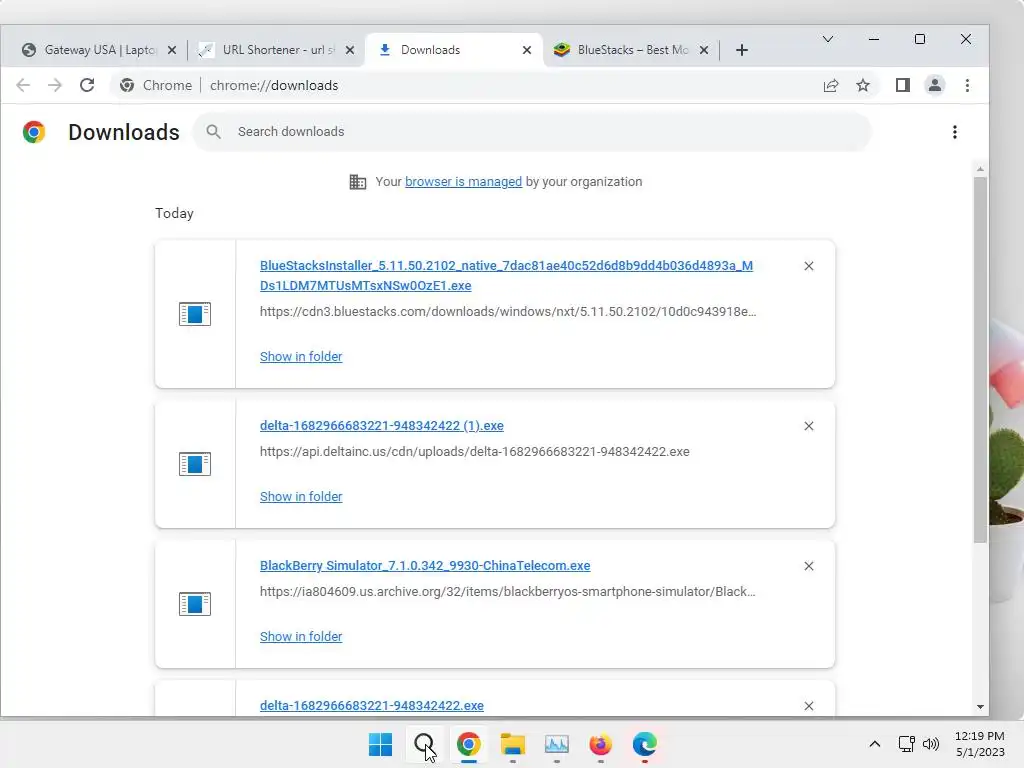Click the Chrome site info chip
The height and width of the screenshot is (768, 1024).
click(156, 85)
